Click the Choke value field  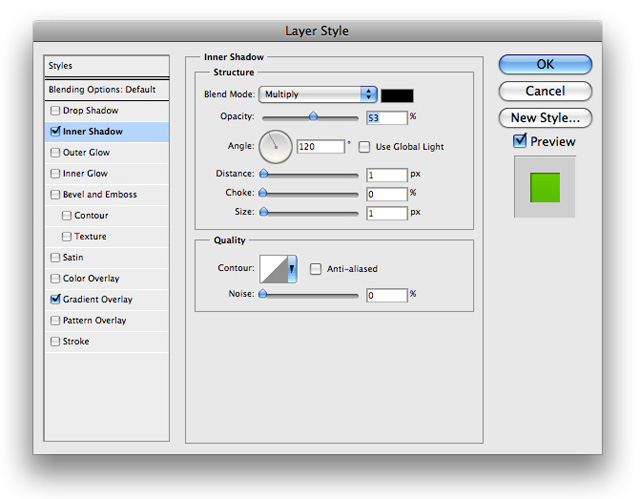click(387, 194)
